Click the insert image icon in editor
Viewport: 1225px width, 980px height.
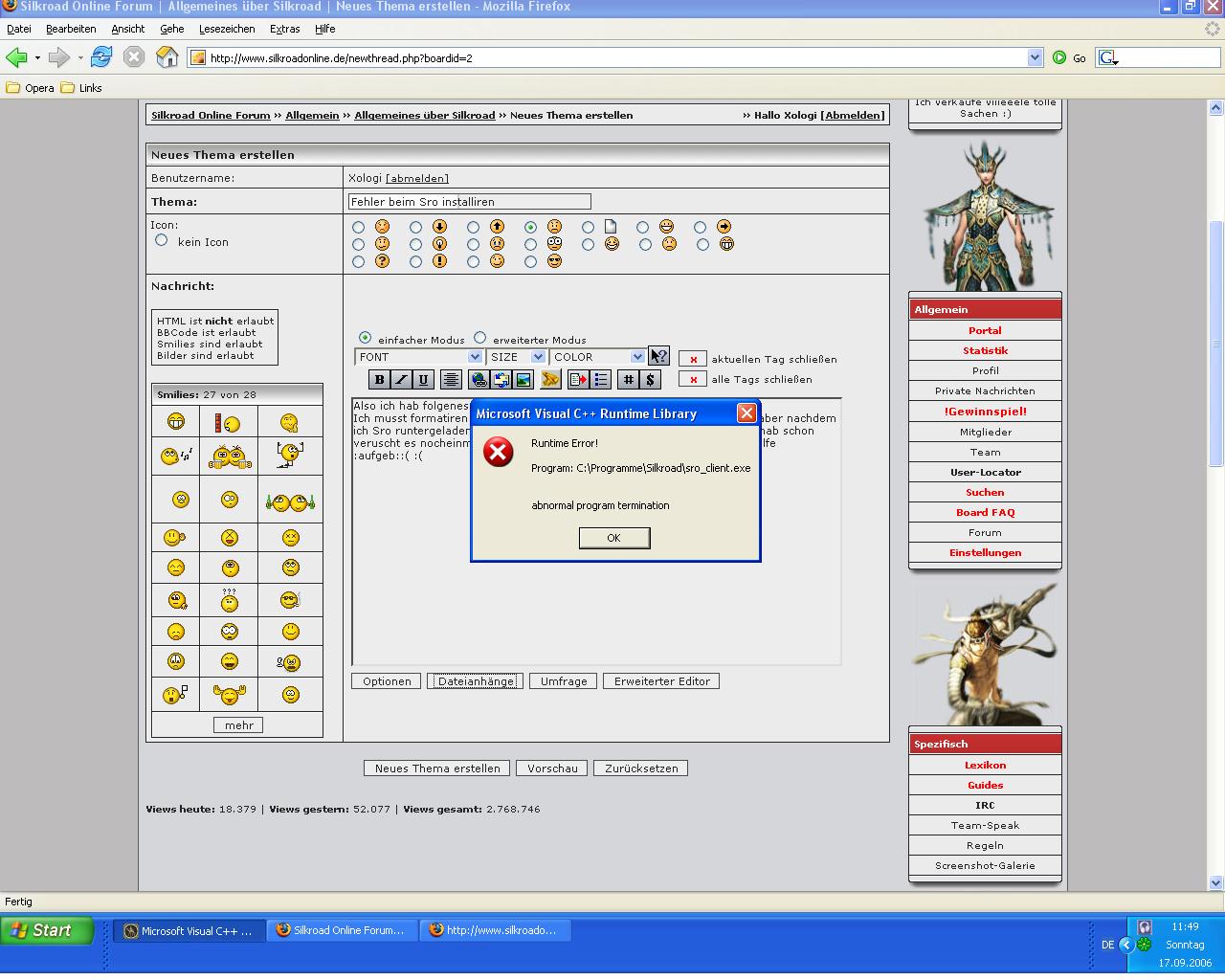tap(523, 380)
